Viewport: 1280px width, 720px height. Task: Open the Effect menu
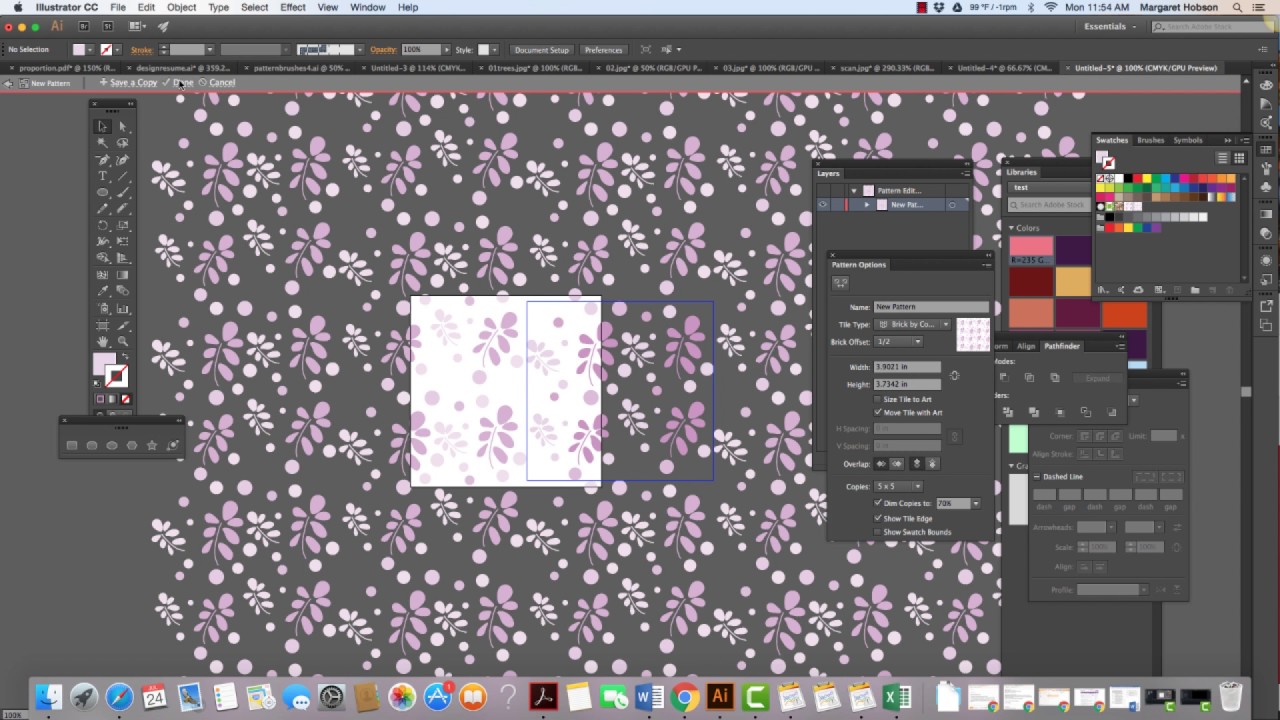tap(293, 7)
